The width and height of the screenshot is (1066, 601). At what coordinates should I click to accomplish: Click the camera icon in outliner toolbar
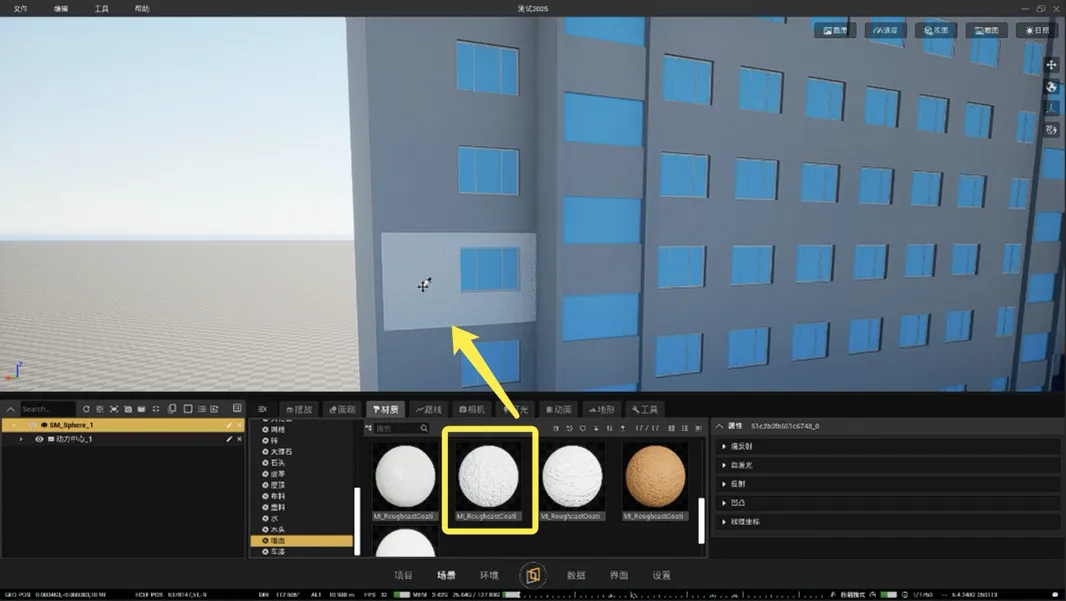(x=128, y=409)
